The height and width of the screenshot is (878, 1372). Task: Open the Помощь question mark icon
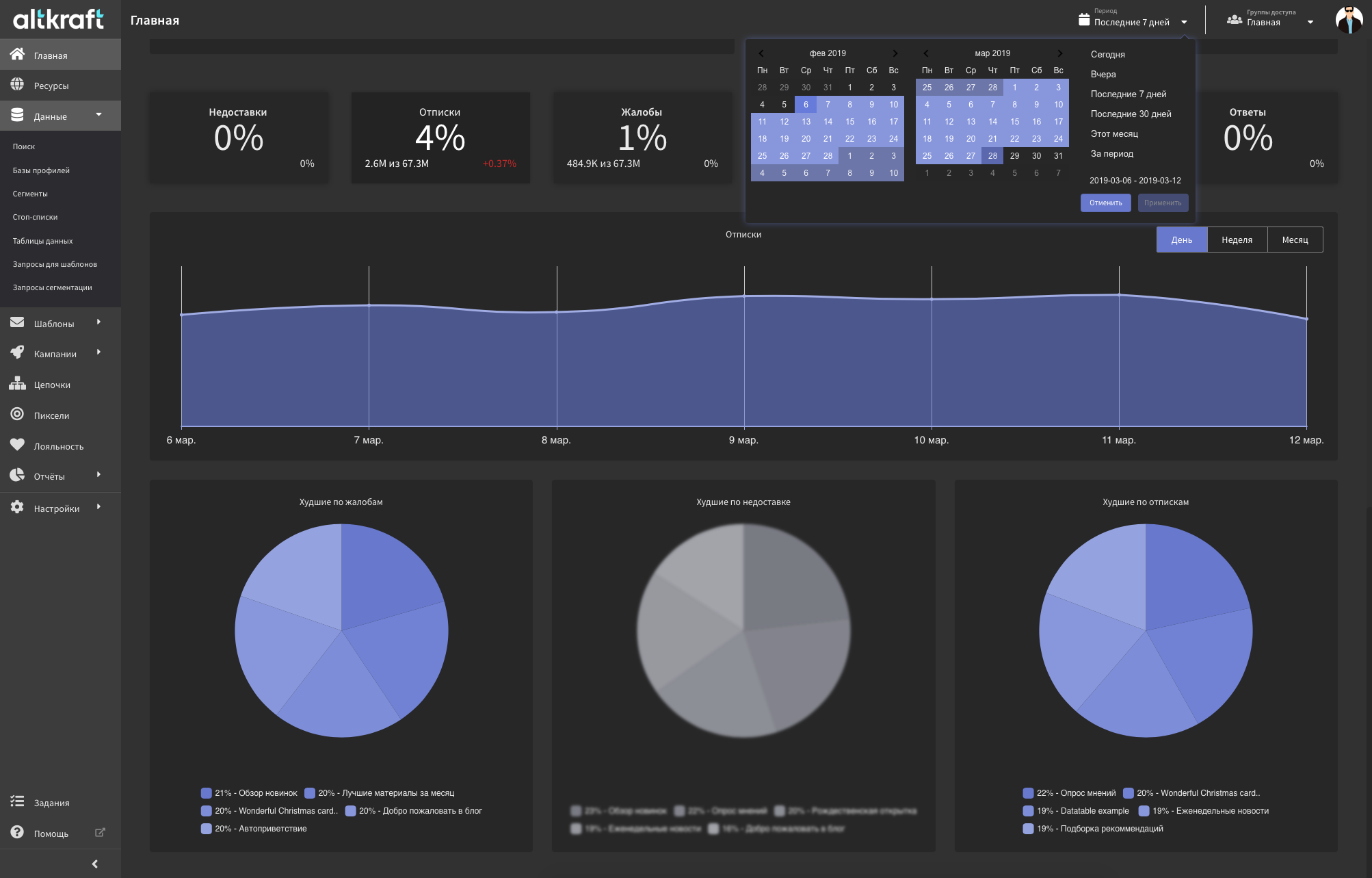coord(17,832)
